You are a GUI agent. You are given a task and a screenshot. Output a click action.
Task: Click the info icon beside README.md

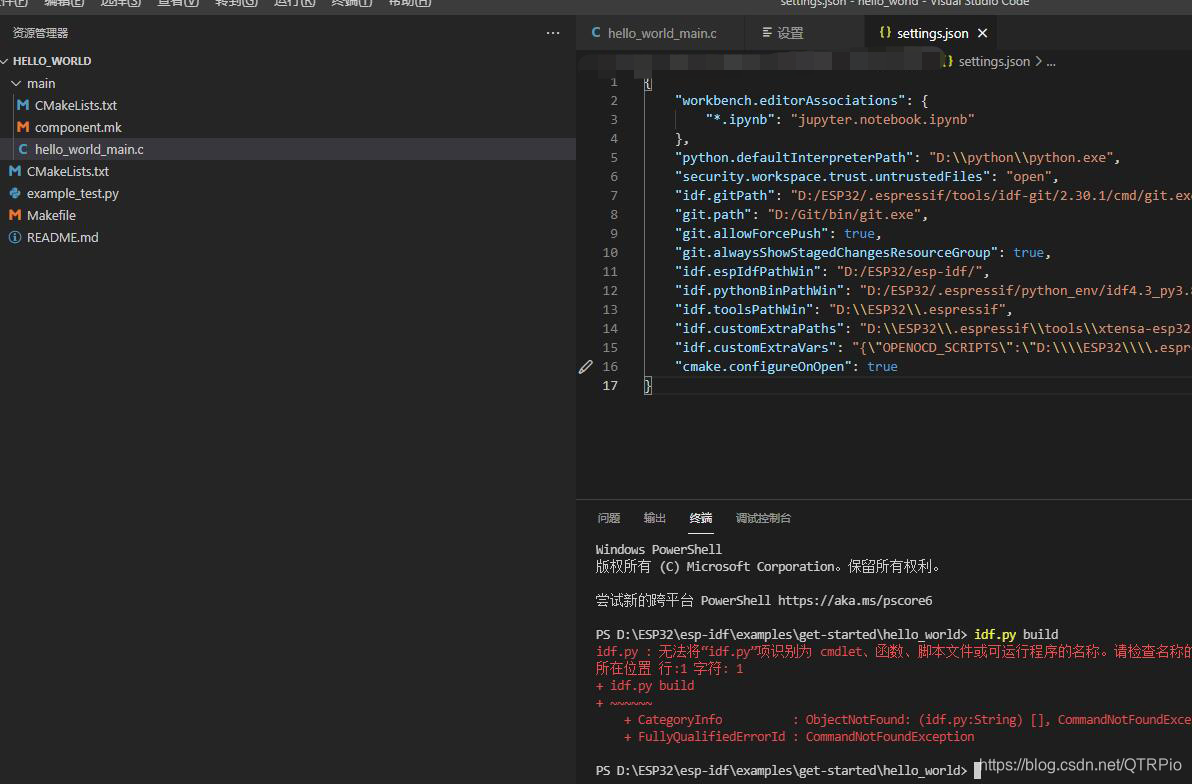14,237
